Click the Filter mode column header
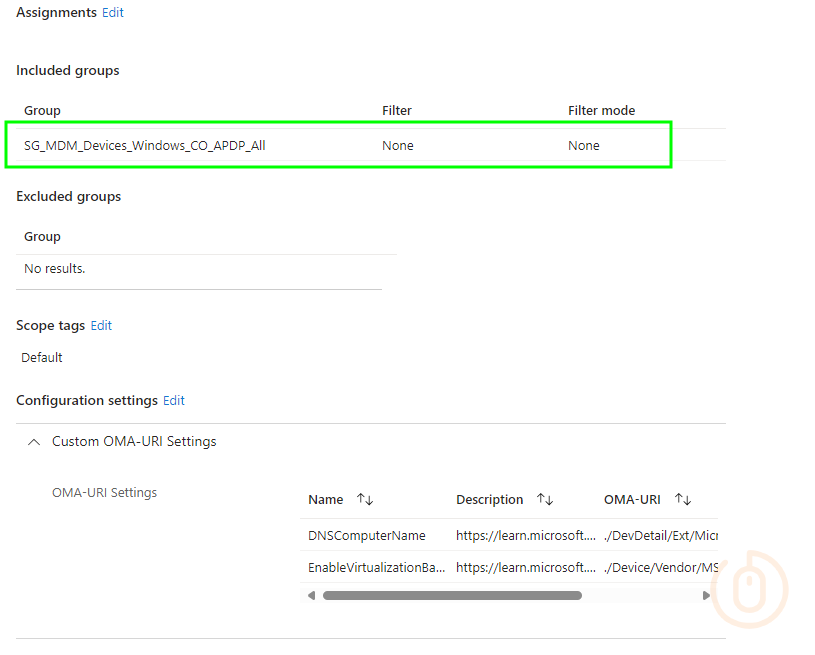This screenshot has height=655, width=815. click(x=601, y=110)
